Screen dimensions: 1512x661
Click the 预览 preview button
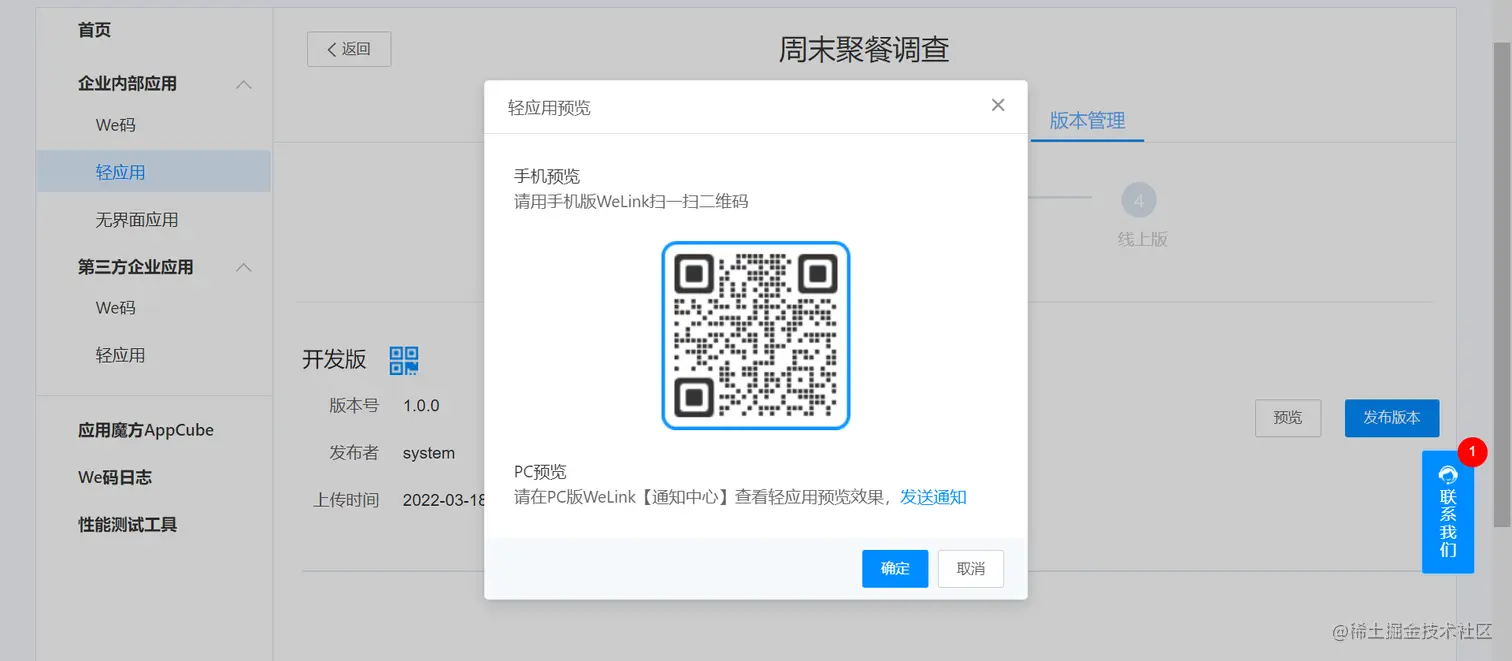(1287, 418)
